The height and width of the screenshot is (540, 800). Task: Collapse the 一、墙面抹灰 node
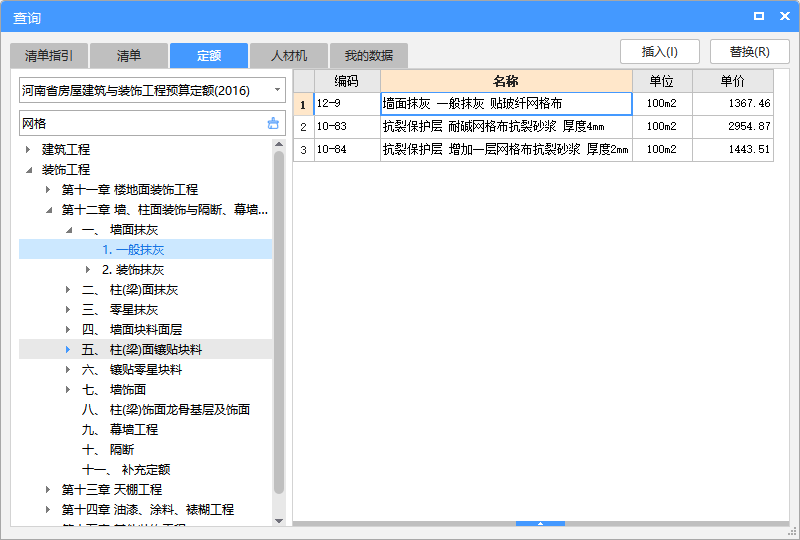click(68, 230)
